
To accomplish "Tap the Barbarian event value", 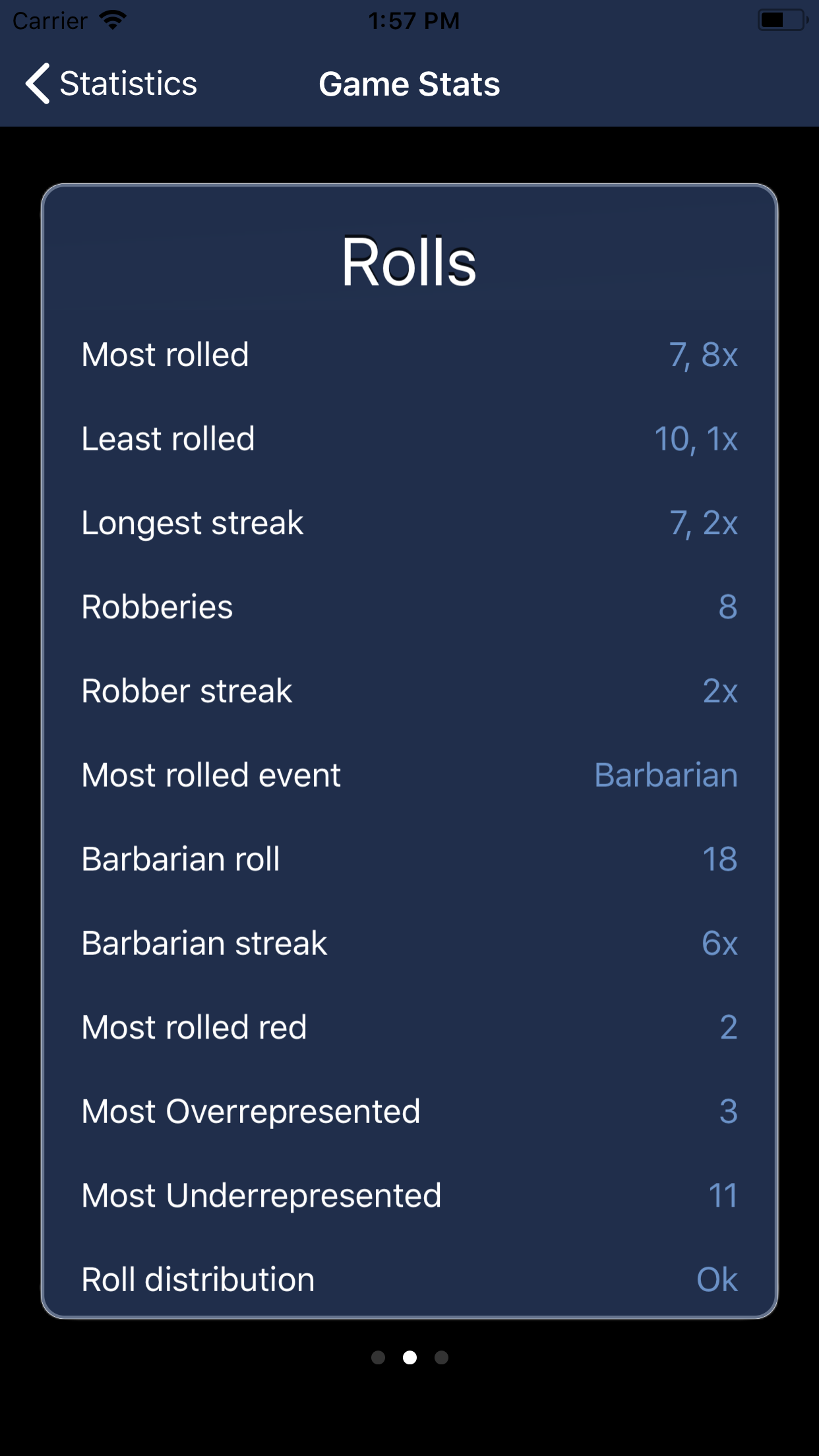I will pyautogui.click(x=666, y=775).
